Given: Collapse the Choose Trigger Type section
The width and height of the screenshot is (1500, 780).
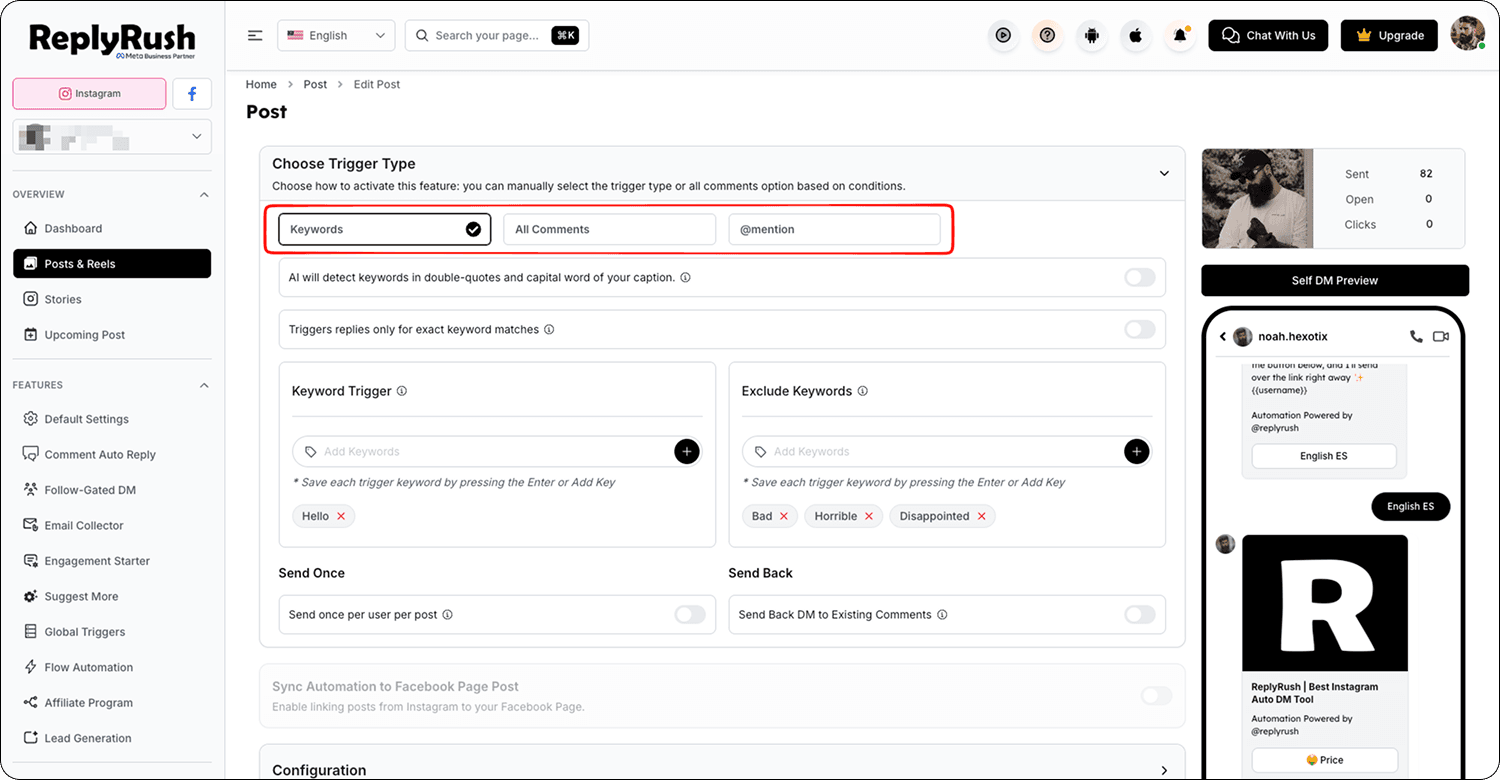Looking at the screenshot, I should point(1164,173).
